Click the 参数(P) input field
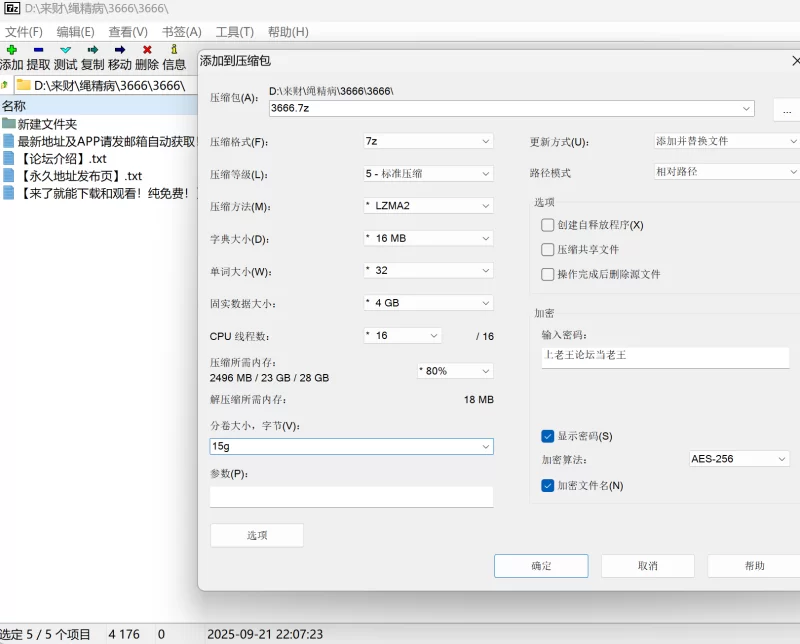Viewport: 800px width, 644px height. pos(351,497)
